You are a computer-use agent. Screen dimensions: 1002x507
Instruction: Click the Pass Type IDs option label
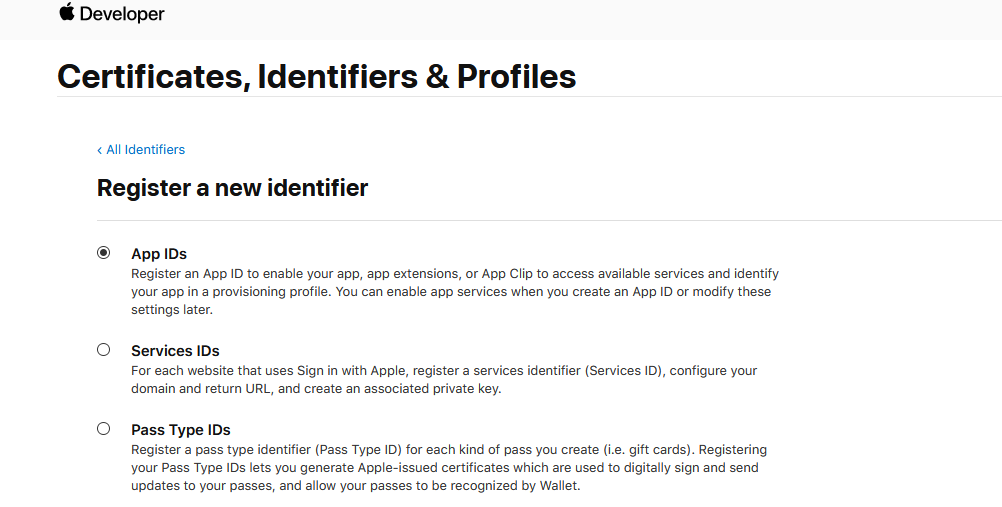coord(181,430)
